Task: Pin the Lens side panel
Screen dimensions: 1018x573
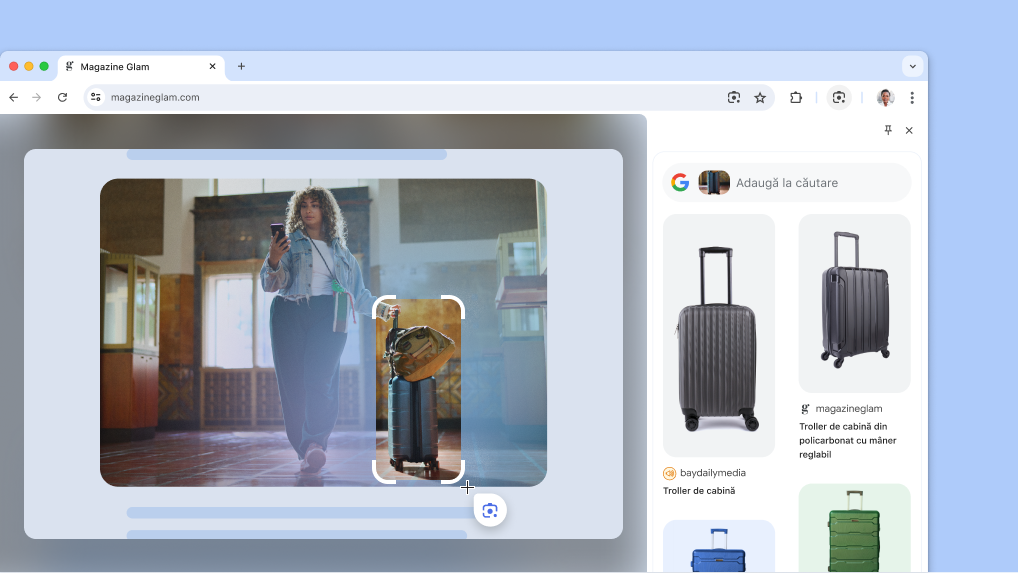Action: (888, 130)
